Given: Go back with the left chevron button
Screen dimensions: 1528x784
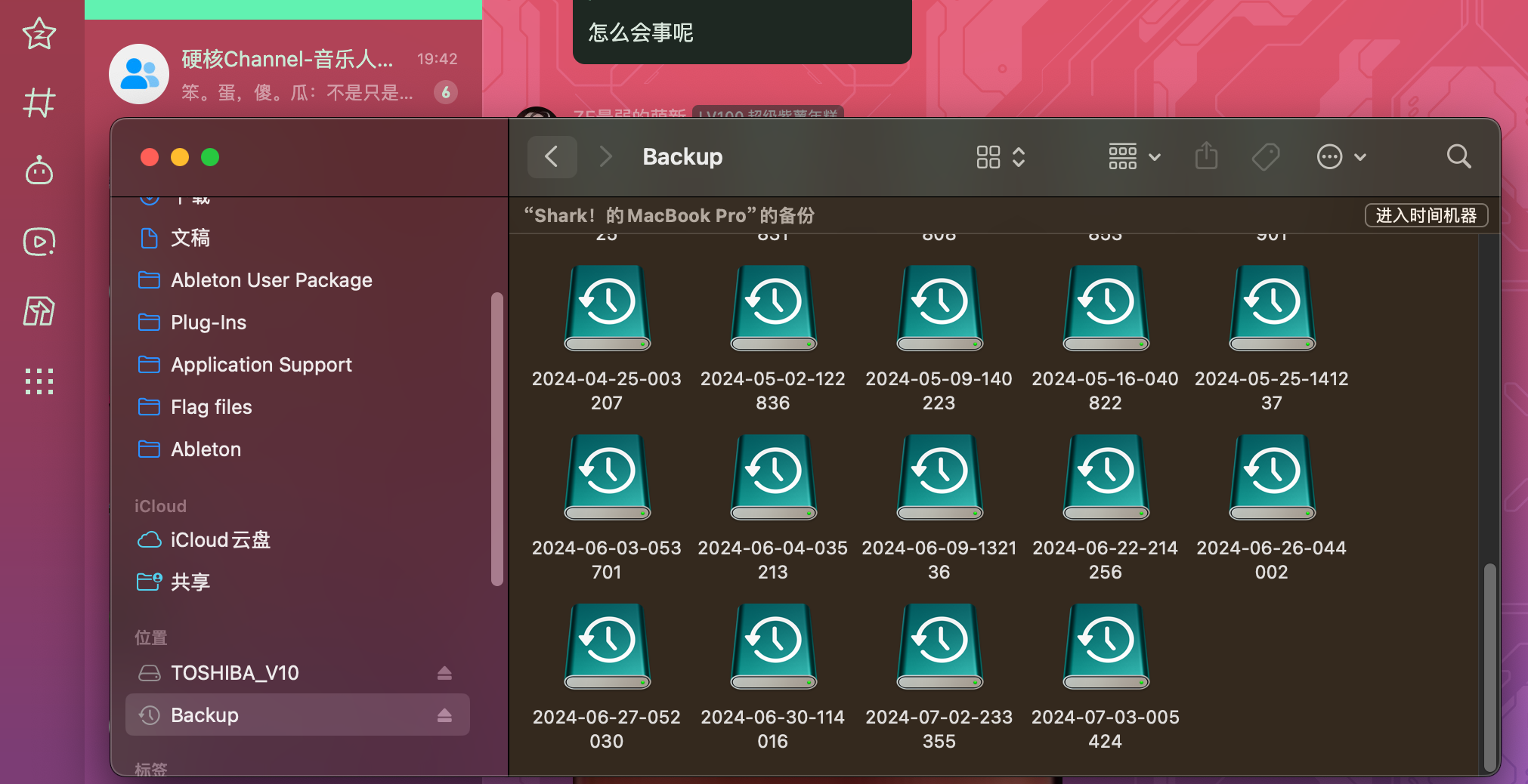Looking at the screenshot, I should 552,157.
